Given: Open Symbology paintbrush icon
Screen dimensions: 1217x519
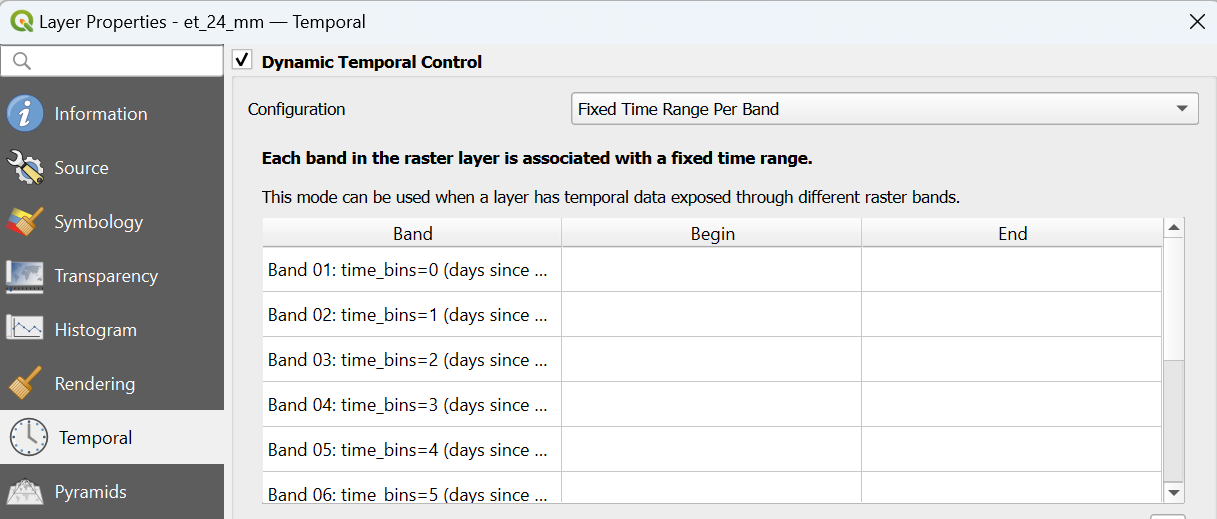Looking at the screenshot, I should [x=25, y=222].
